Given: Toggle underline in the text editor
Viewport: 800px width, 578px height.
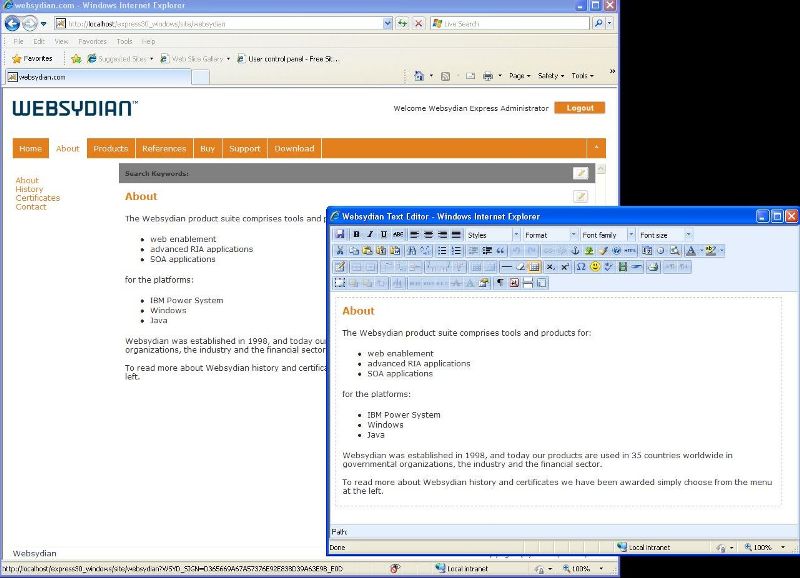Looking at the screenshot, I should [384, 235].
